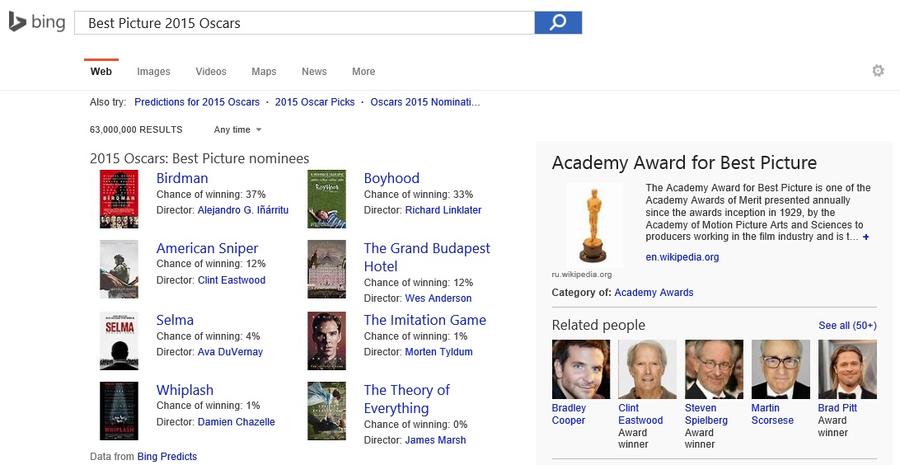Select the Web tab

101,72
